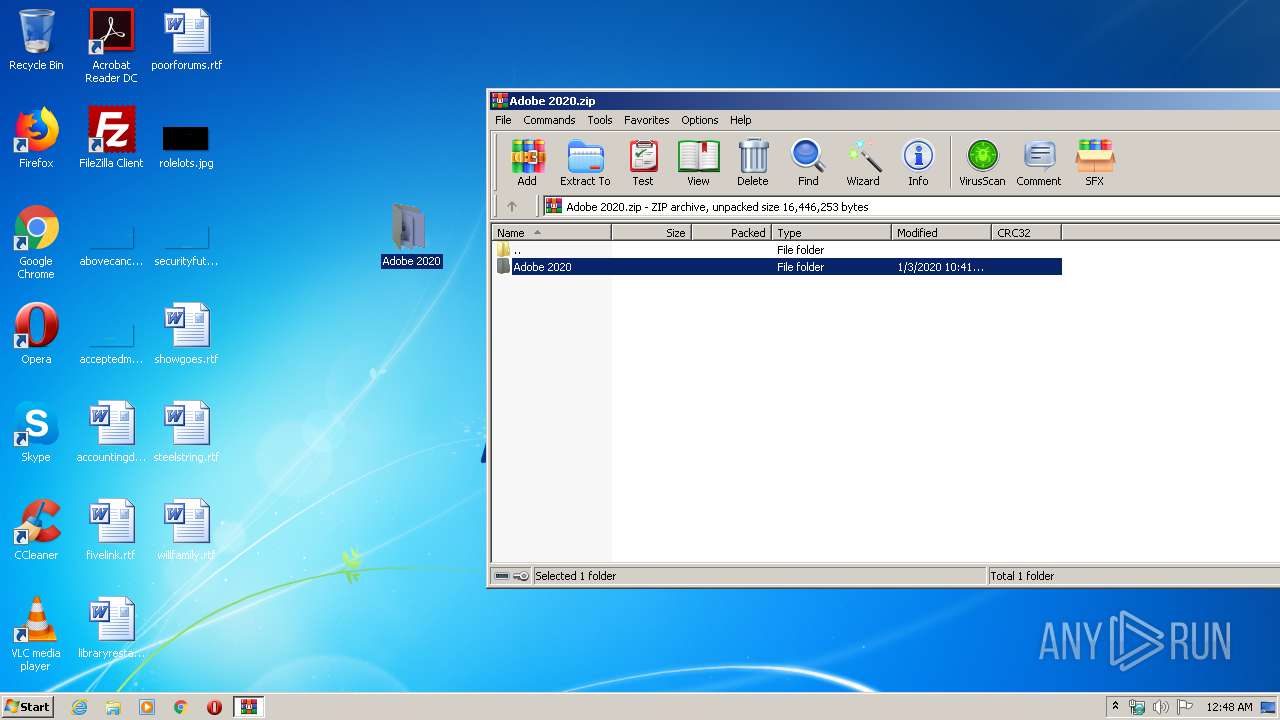Click the archive path address field

coord(910,207)
